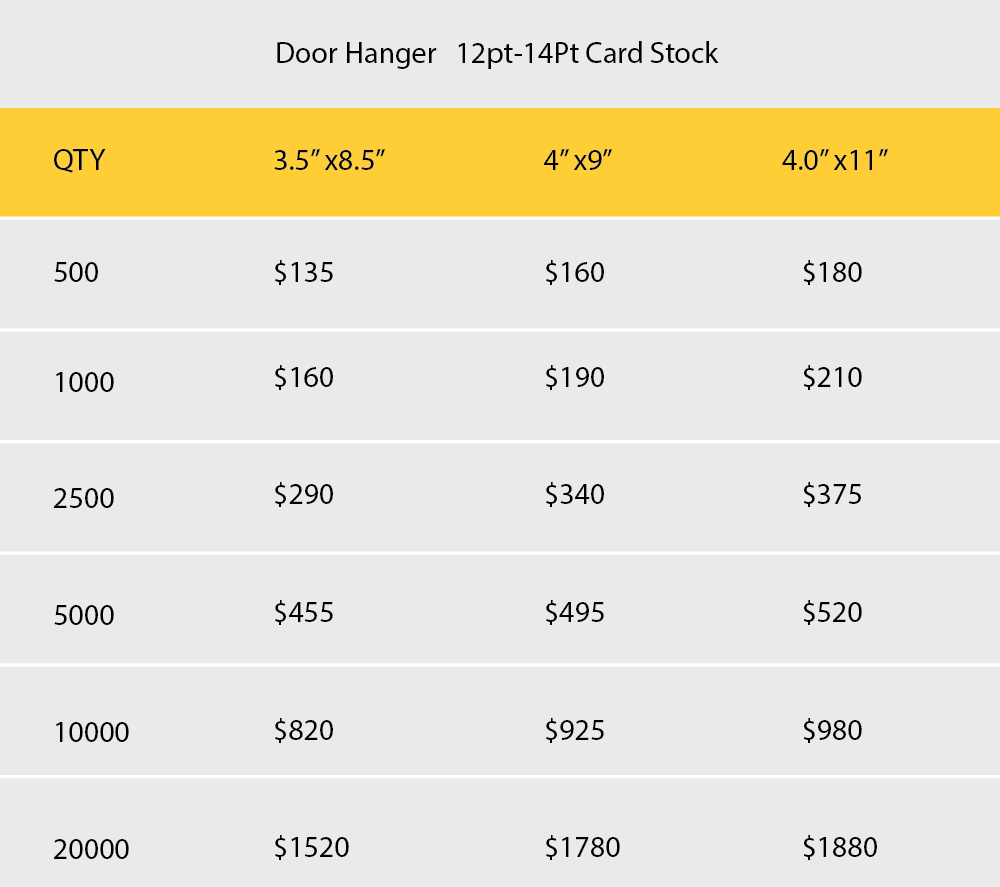Click the 2500 quantity row label
The width and height of the screenshot is (1000, 887).
84,498
